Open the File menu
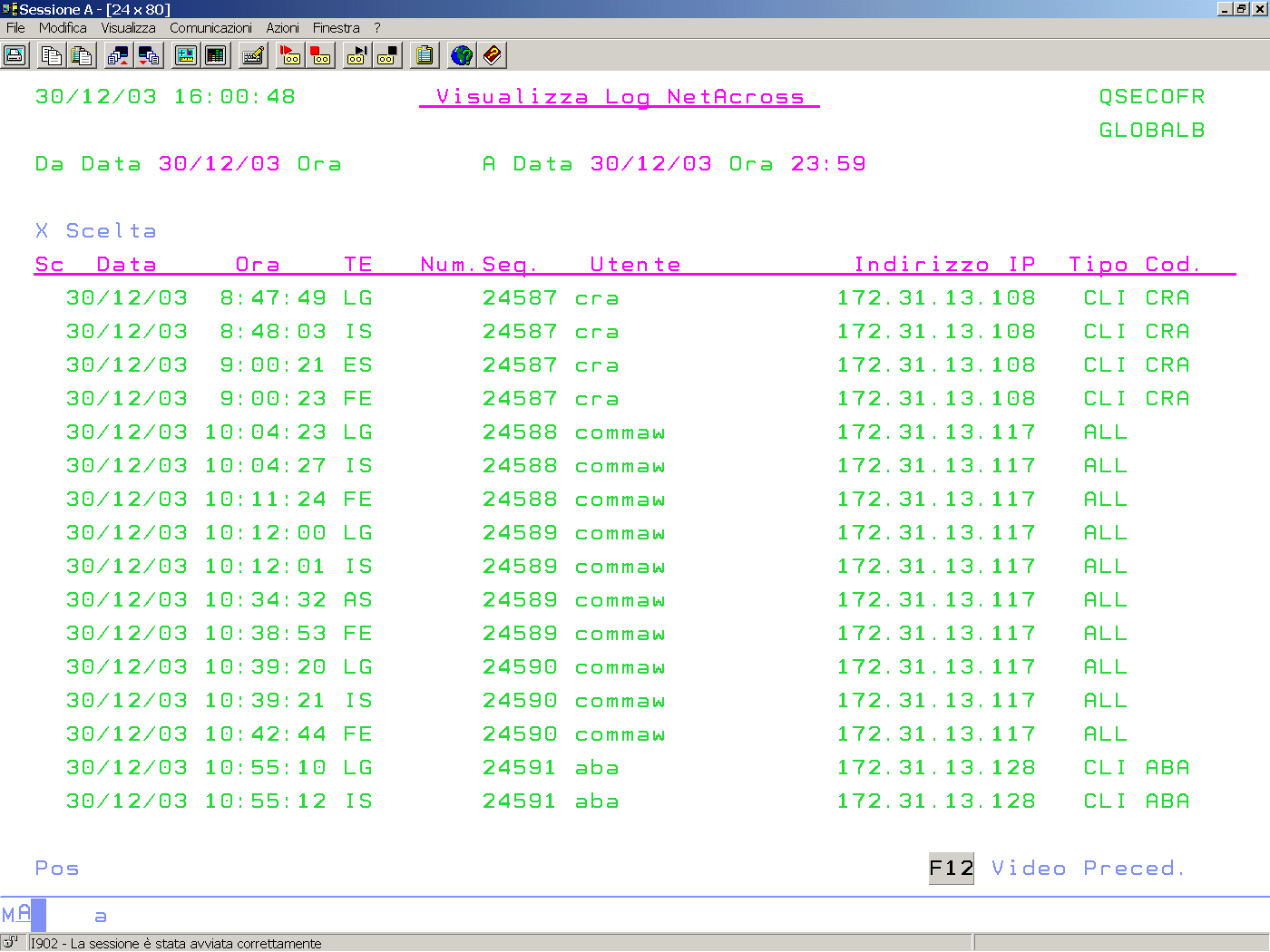This screenshot has width=1270, height=952. (15, 28)
